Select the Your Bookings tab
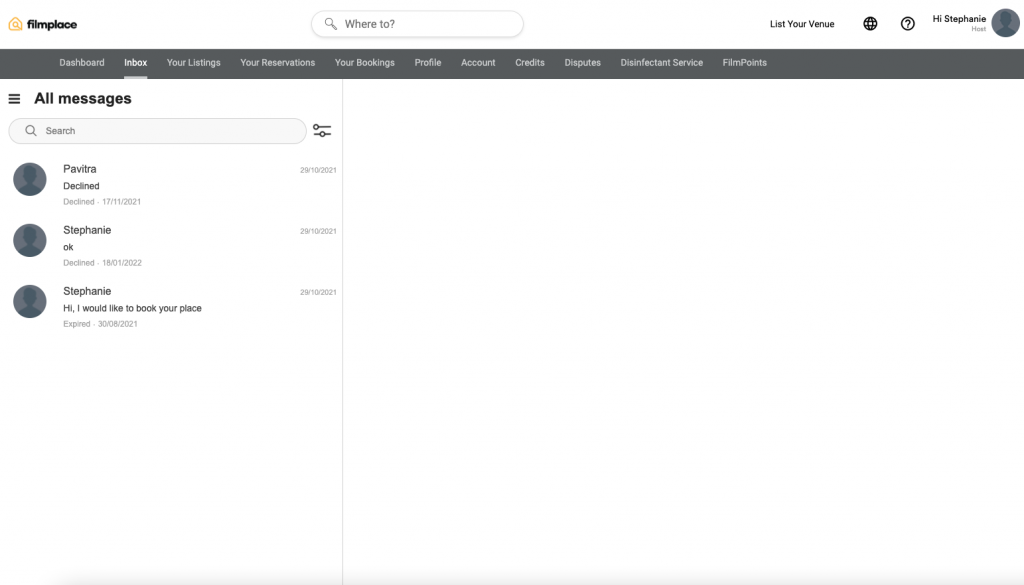 tap(364, 63)
